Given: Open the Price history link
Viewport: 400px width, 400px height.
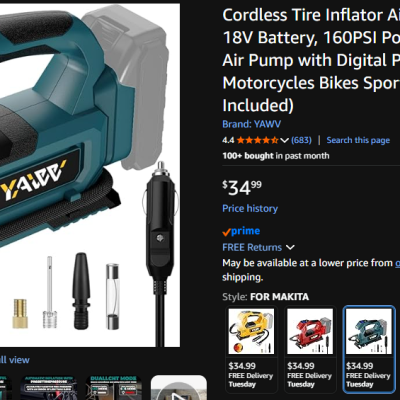Looking at the screenshot, I should coord(250,209).
